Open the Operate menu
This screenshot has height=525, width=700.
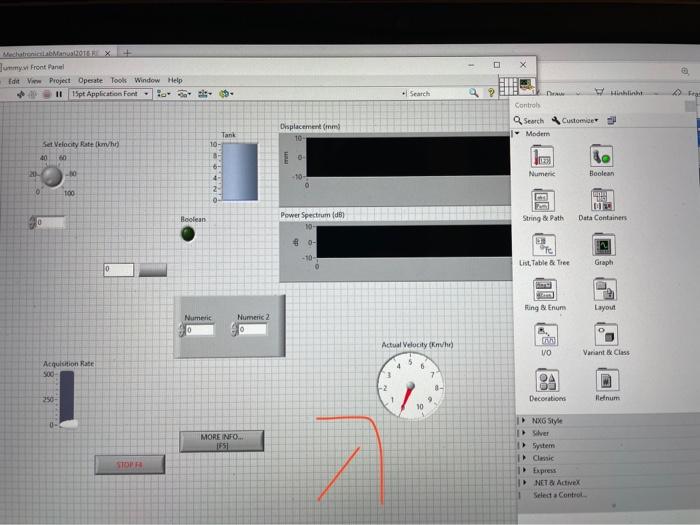91,80
